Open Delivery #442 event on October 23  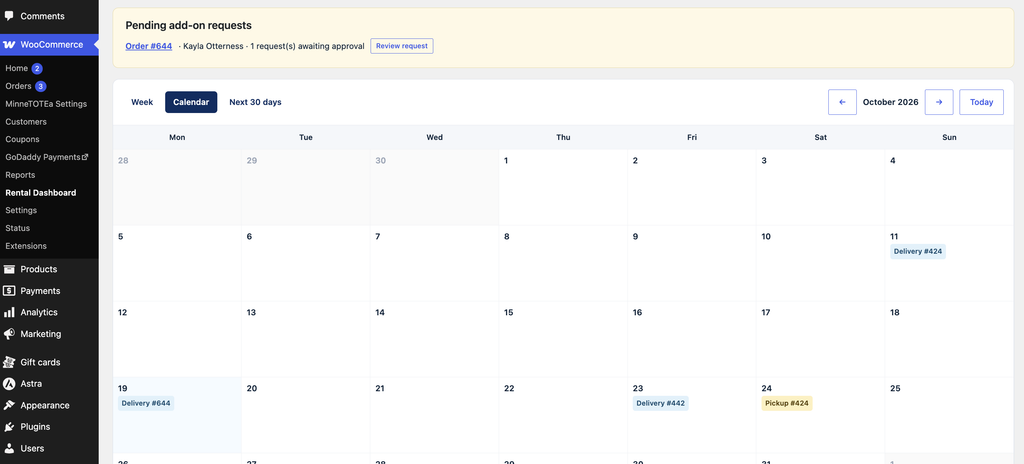coord(660,403)
